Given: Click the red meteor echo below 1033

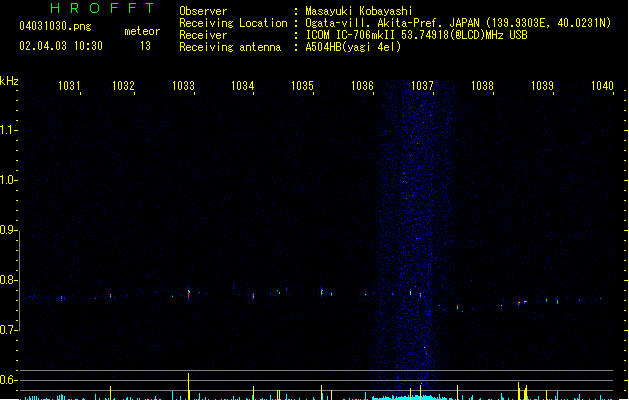Looking at the screenshot, I should (189, 294).
